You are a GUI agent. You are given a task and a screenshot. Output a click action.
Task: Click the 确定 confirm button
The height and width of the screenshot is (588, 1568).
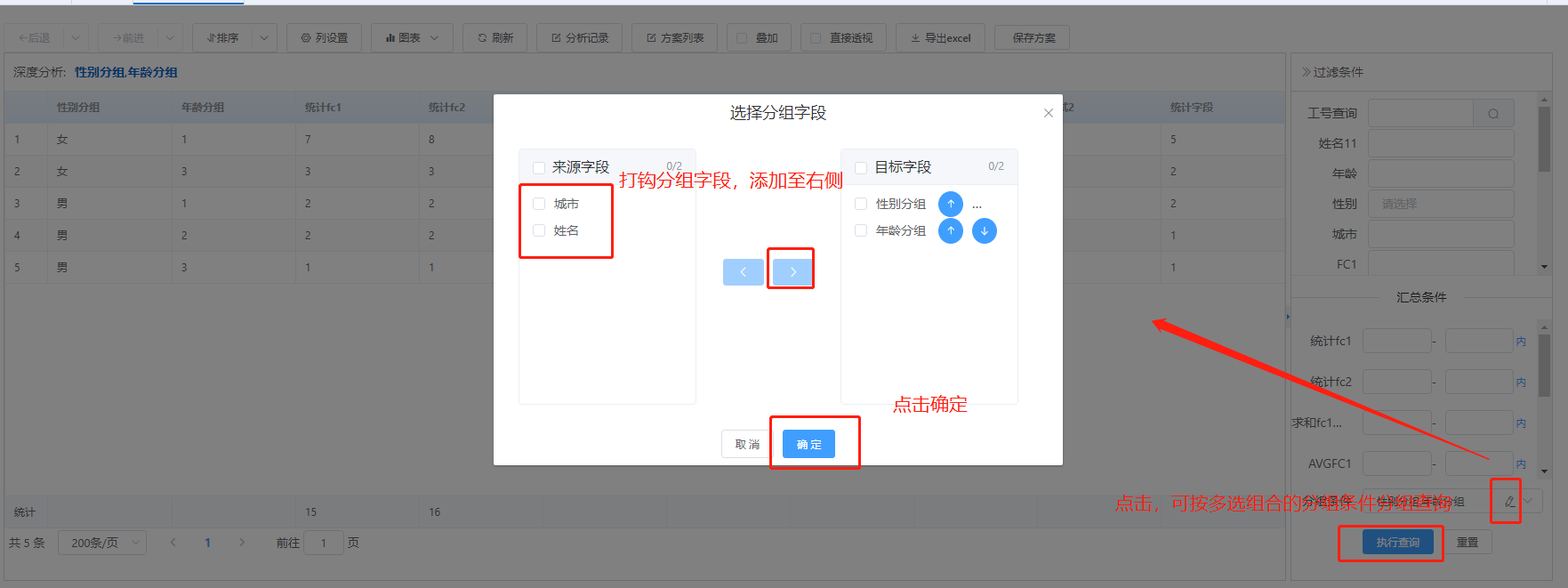tap(808, 444)
